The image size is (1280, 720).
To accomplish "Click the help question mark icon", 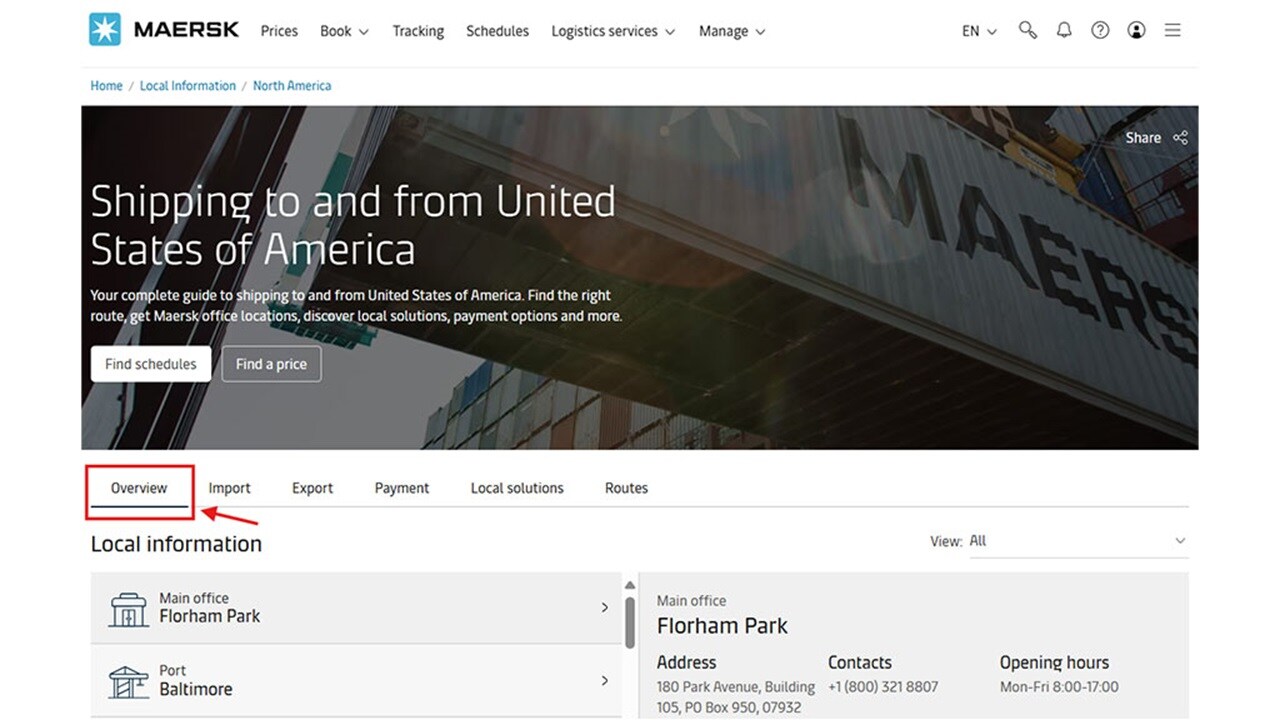I will 1100,30.
